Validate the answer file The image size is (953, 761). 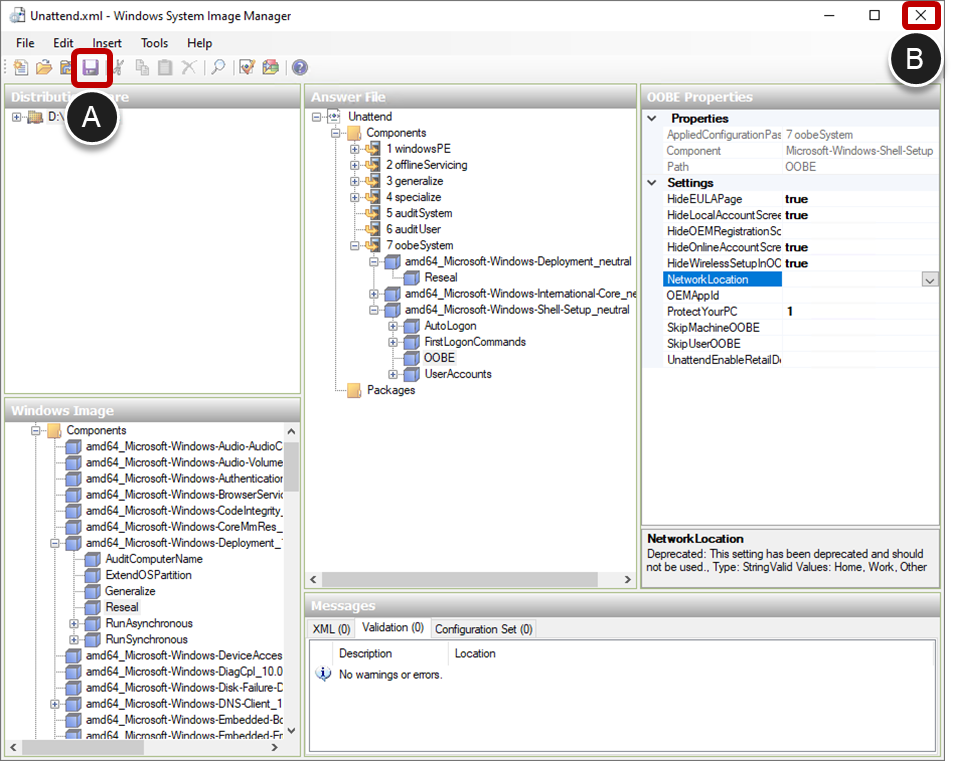[245, 67]
